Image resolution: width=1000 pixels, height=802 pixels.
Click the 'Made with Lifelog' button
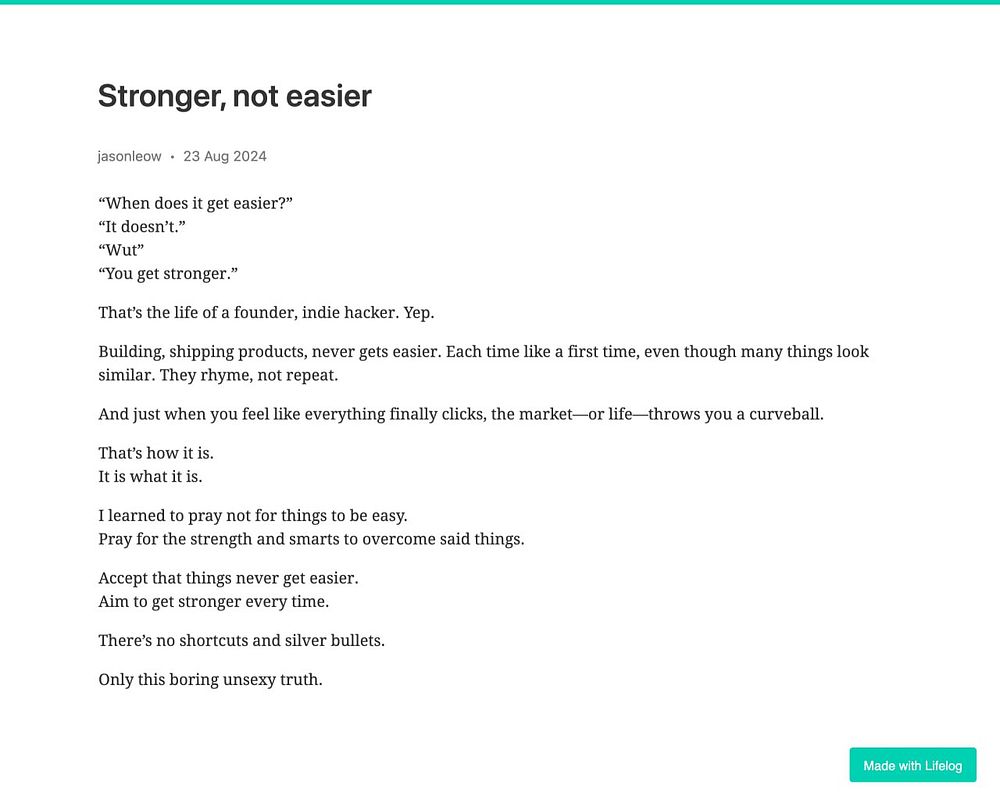point(912,765)
